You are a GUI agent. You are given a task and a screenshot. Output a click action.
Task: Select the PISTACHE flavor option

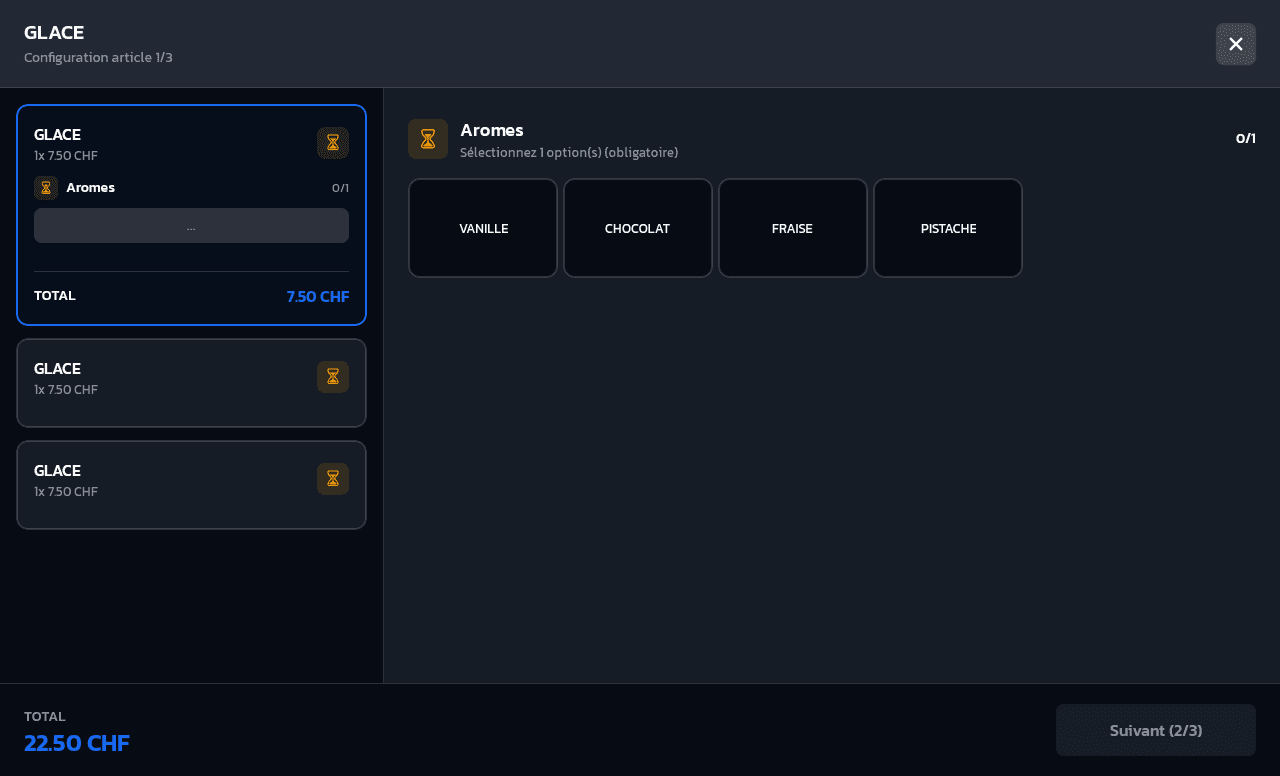[x=948, y=228]
